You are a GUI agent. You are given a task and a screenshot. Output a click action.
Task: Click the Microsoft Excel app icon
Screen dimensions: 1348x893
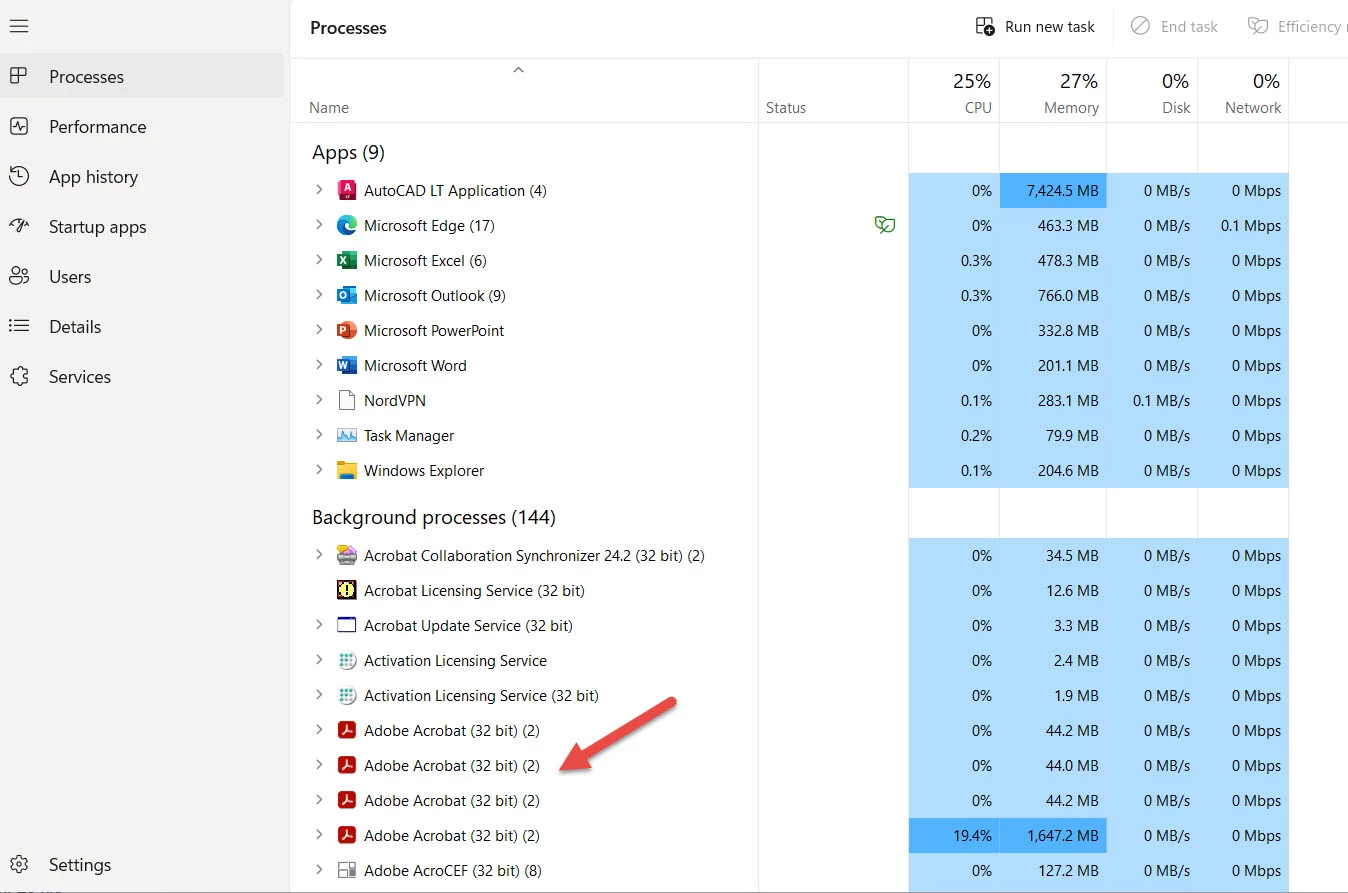pyautogui.click(x=347, y=260)
